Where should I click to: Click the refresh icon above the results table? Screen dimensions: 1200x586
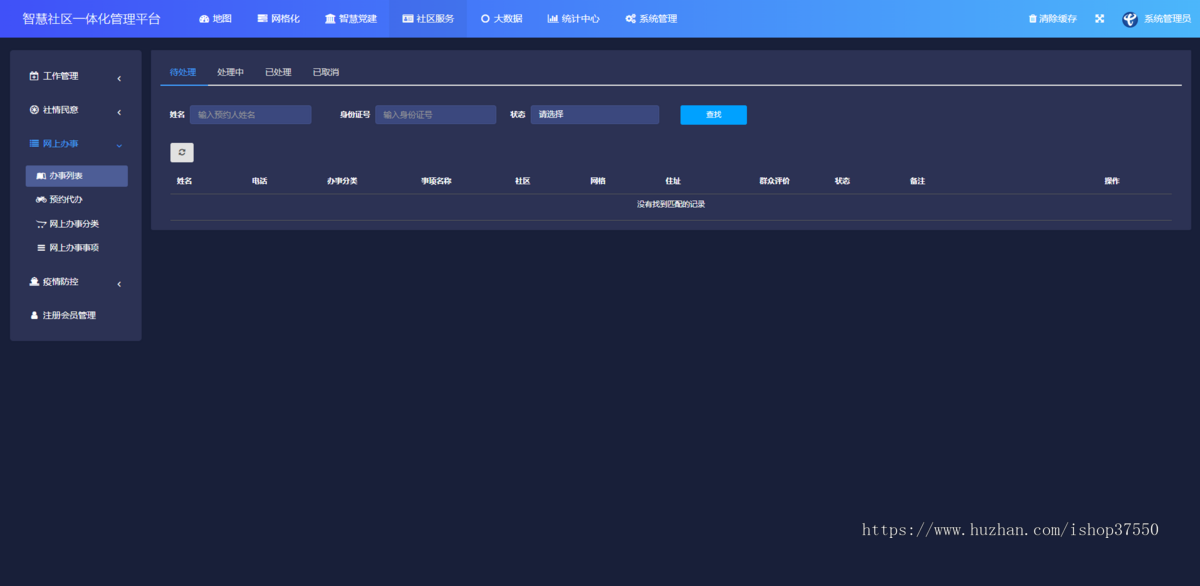182,152
